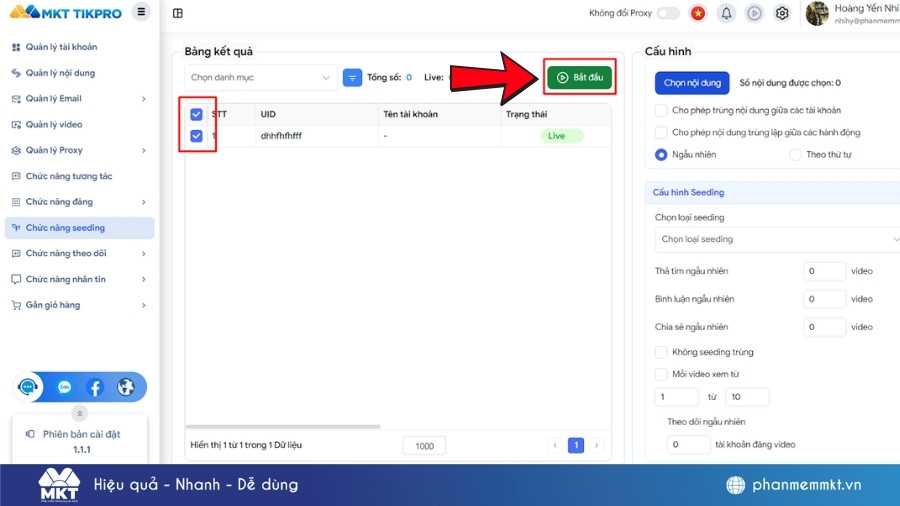Click the Vietnam flag language icon
Image resolution: width=900 pixels, height=506 pixels.
[698, 13]
